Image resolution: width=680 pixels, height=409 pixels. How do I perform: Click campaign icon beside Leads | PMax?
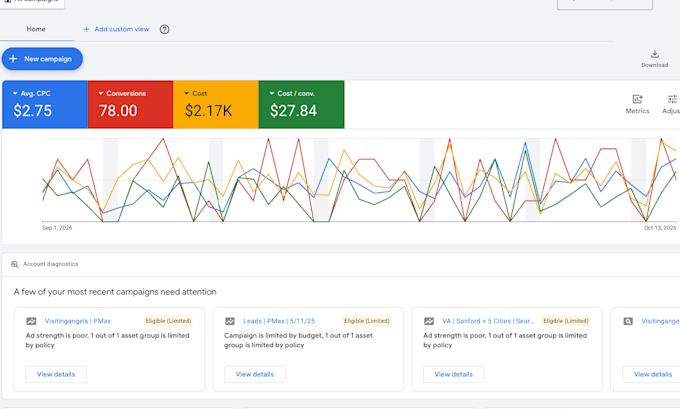[x=230, y=321]
